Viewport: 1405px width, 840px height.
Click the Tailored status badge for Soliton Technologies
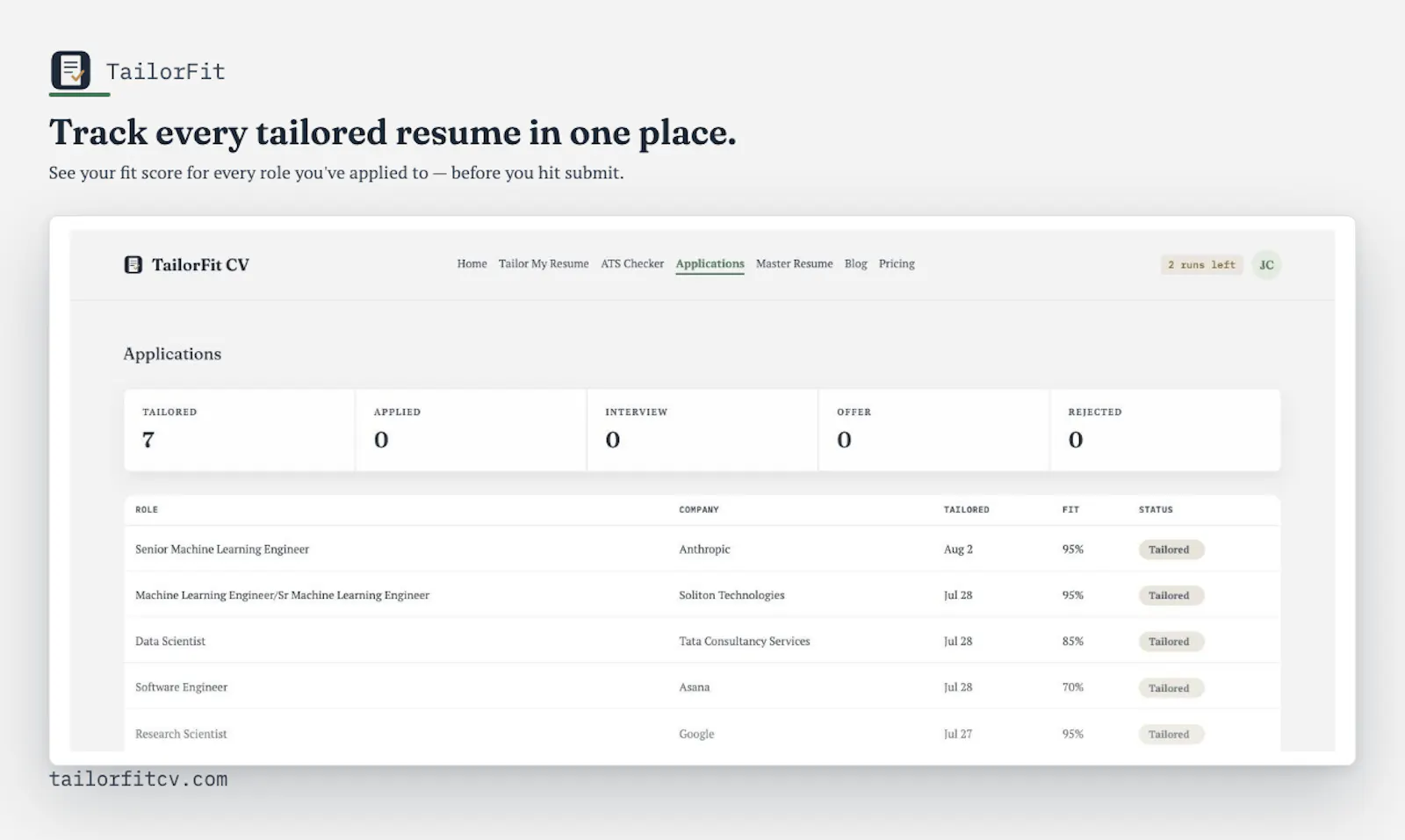coord(1171,595)
